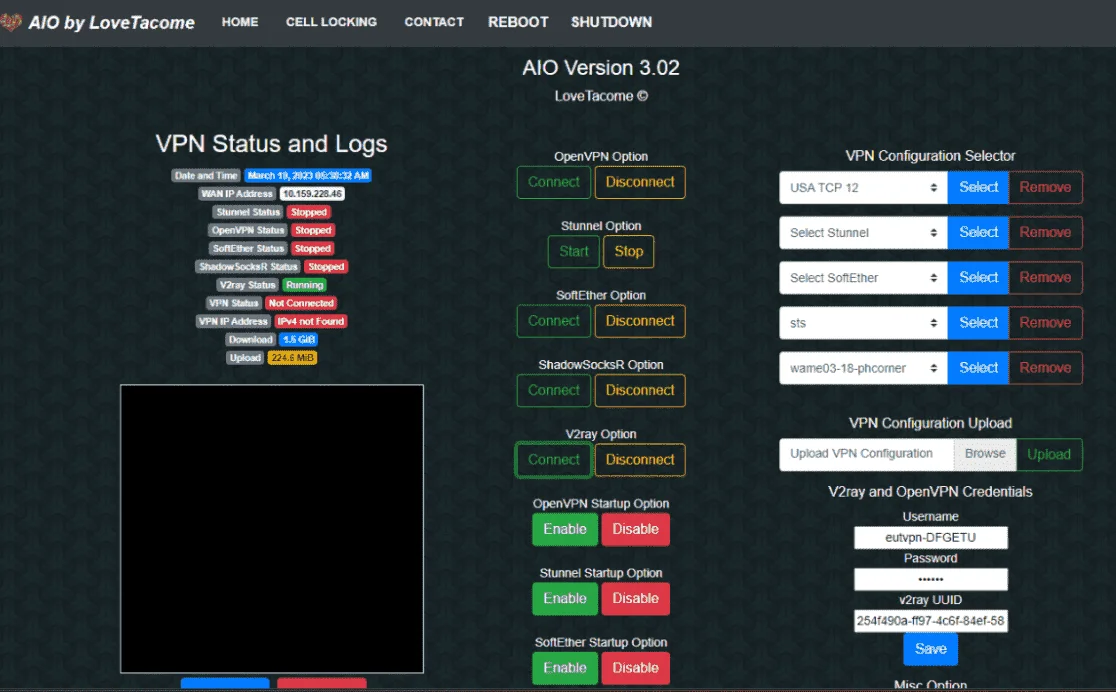The image size is (1116, 692).
Task: Click the black VPN log output box
Action: [x=272, y=529]
